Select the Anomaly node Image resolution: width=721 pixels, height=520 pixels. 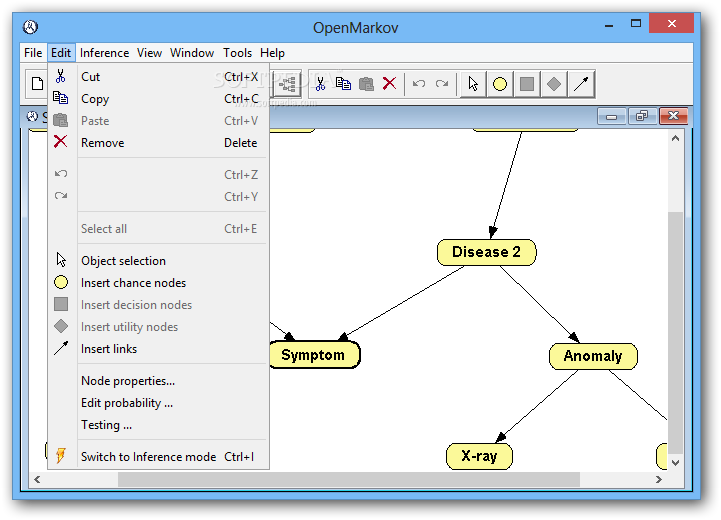tap(593, 356)
